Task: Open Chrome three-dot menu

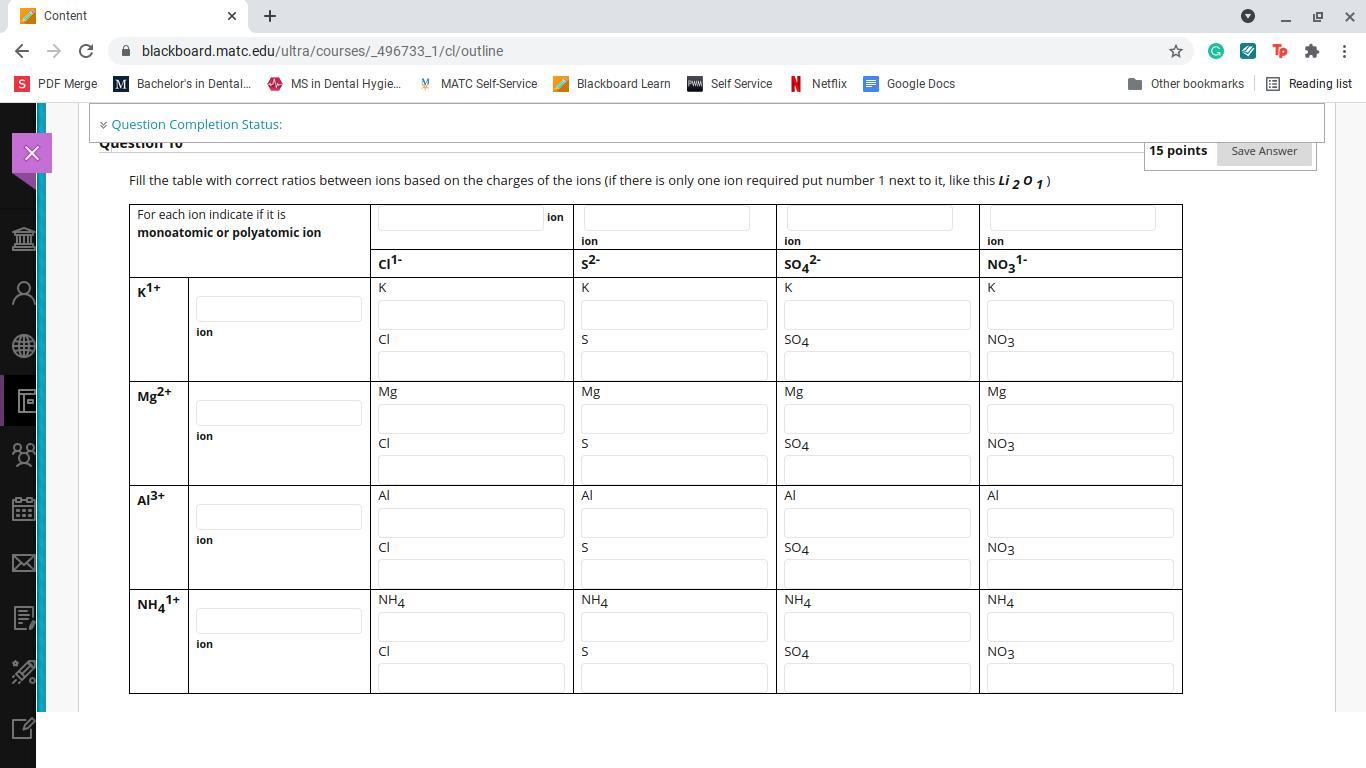Action: [x=1345, y=51]
